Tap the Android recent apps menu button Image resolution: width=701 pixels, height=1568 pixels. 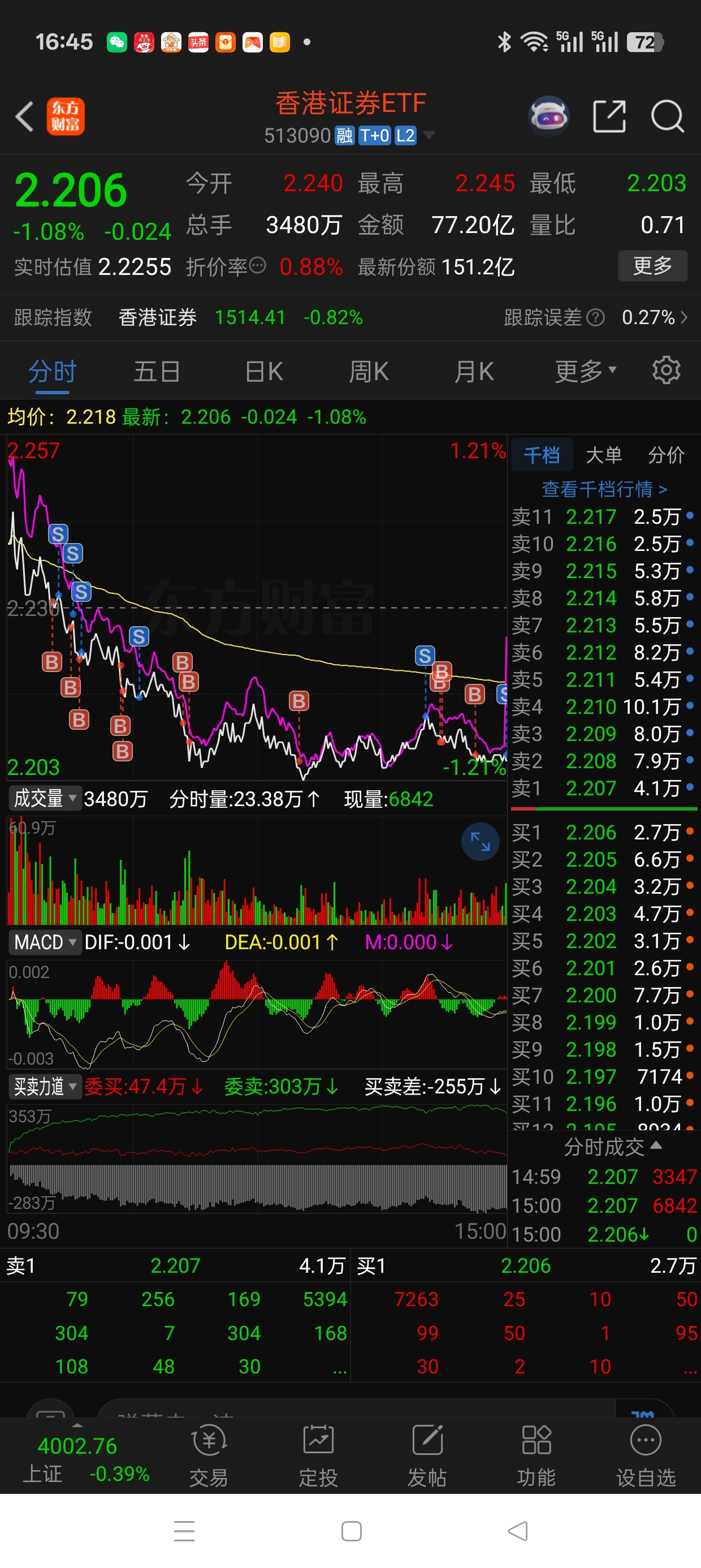pyautogui.click(x=184, y=1531)
